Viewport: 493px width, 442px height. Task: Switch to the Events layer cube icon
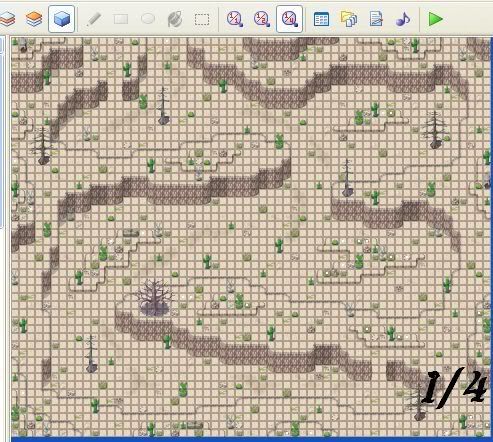[x=61, y=19]
